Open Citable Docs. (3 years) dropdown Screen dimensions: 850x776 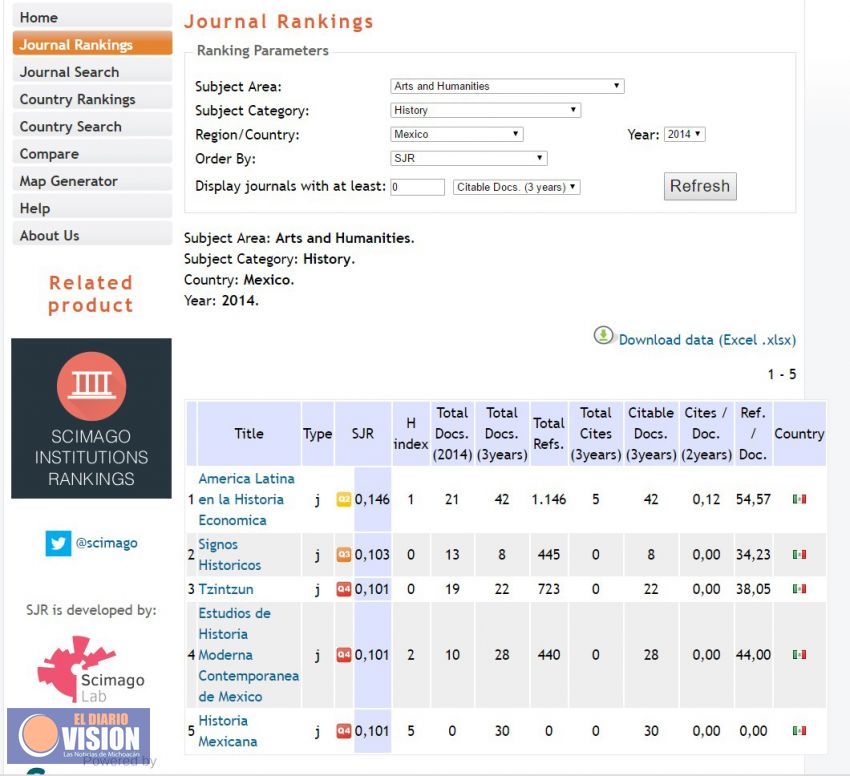pos(517,187)
